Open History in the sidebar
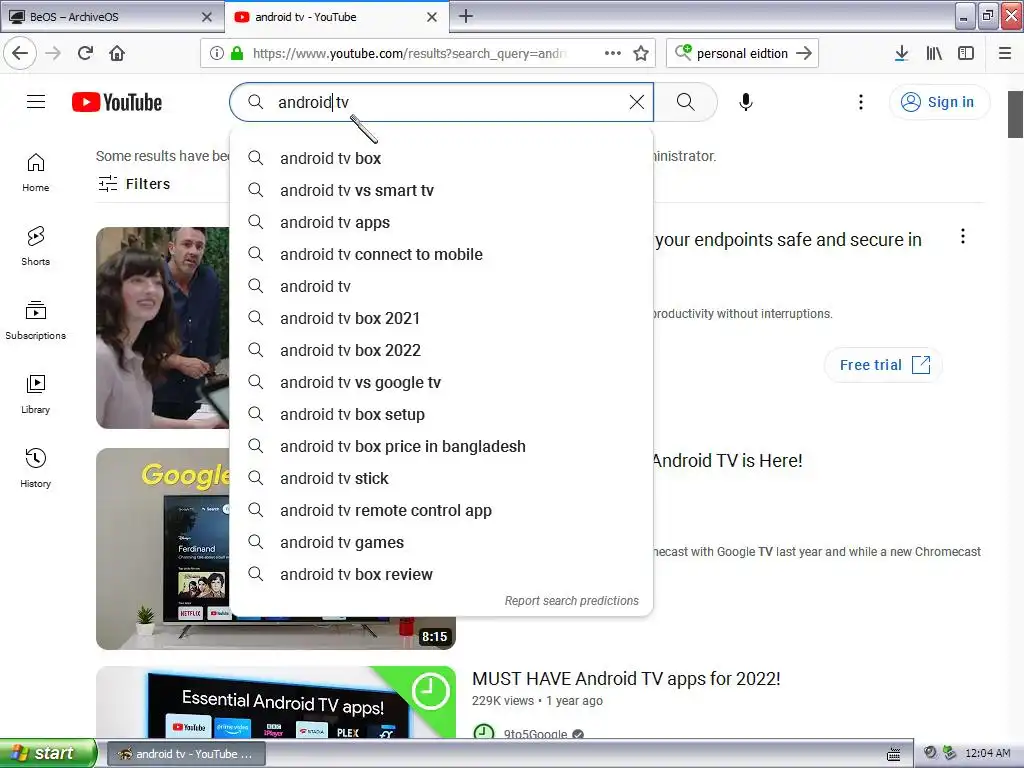The image size is (1024, 768). (35, 468)
